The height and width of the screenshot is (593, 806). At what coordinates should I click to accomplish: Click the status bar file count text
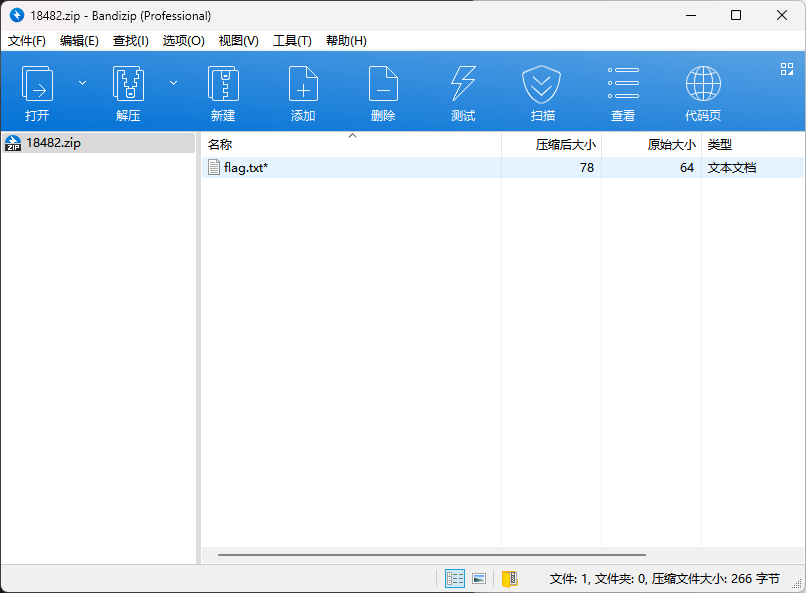coord(664,579)
